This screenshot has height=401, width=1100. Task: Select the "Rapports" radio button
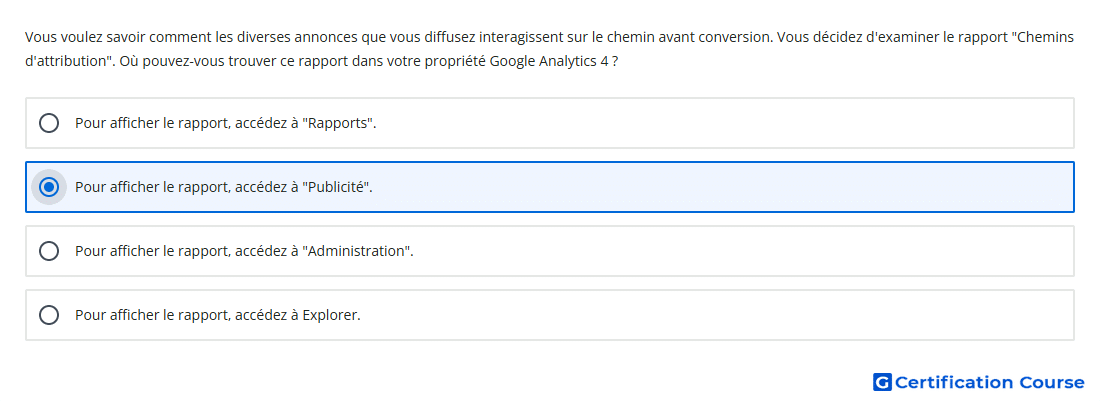48,123
